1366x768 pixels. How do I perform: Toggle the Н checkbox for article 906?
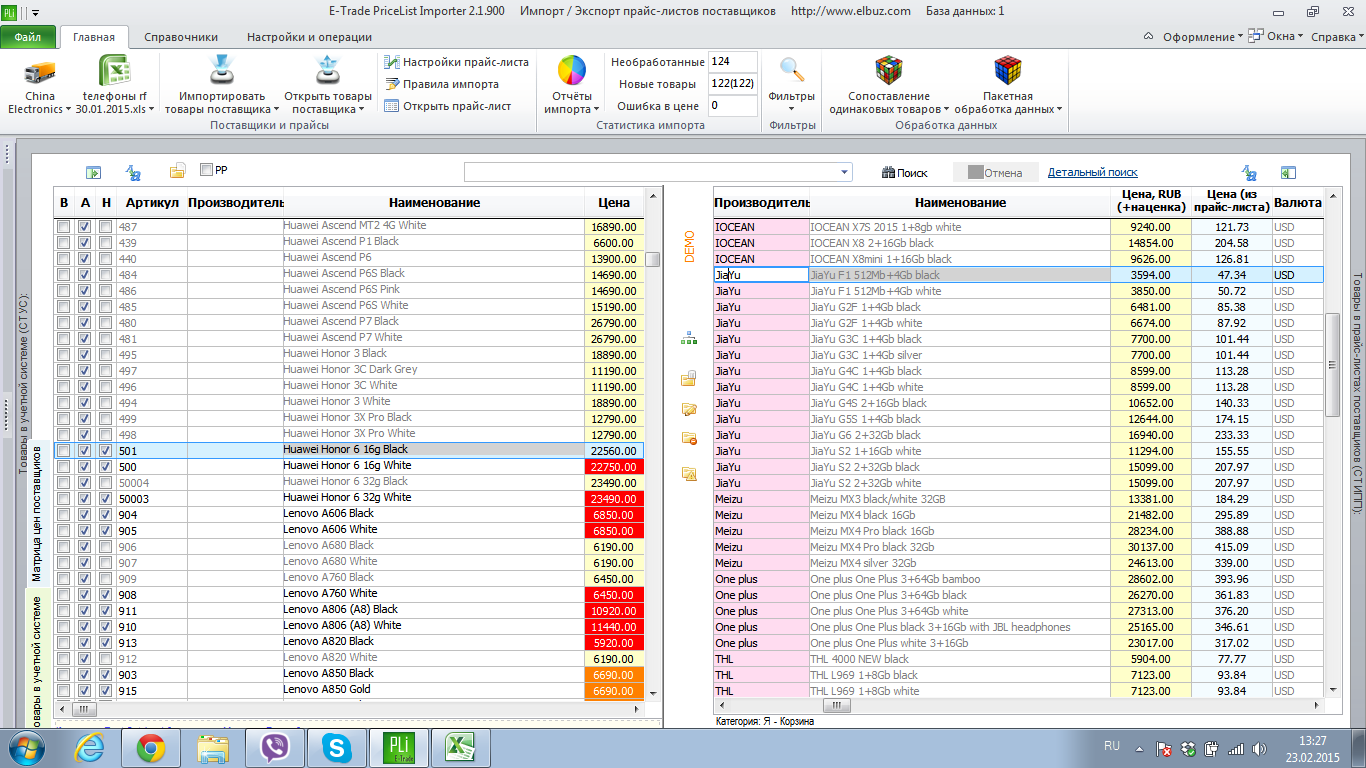105,547
